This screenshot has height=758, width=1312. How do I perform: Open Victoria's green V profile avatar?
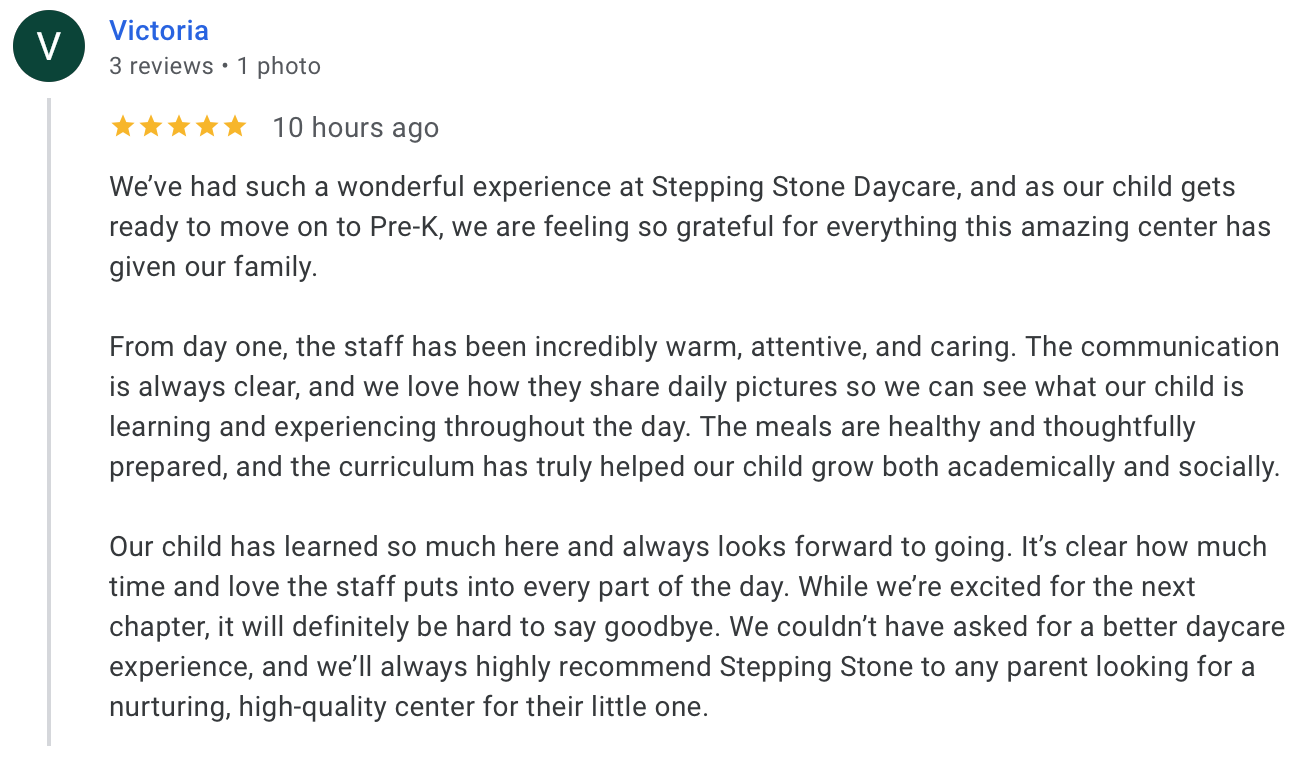[48, 46]
